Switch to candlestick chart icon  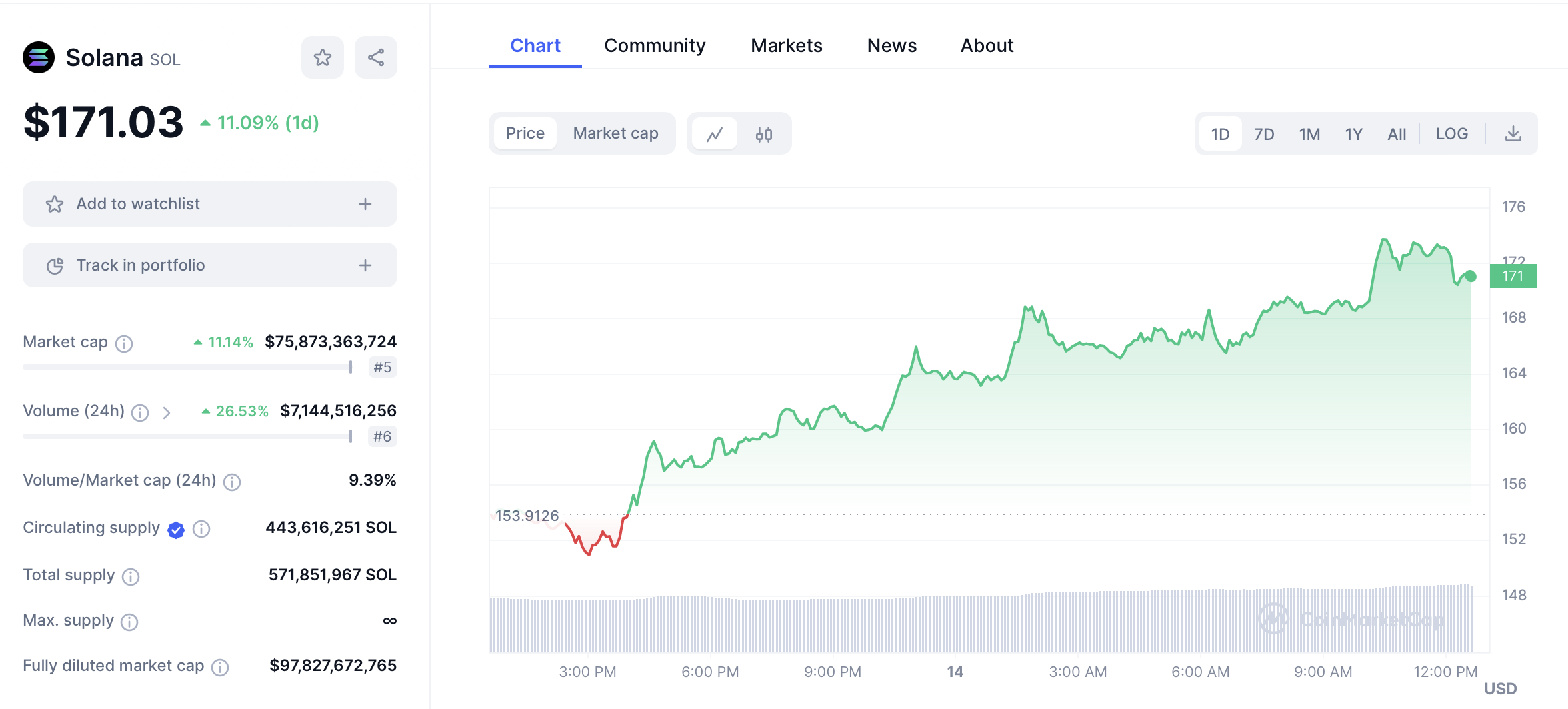pos(764,134)
